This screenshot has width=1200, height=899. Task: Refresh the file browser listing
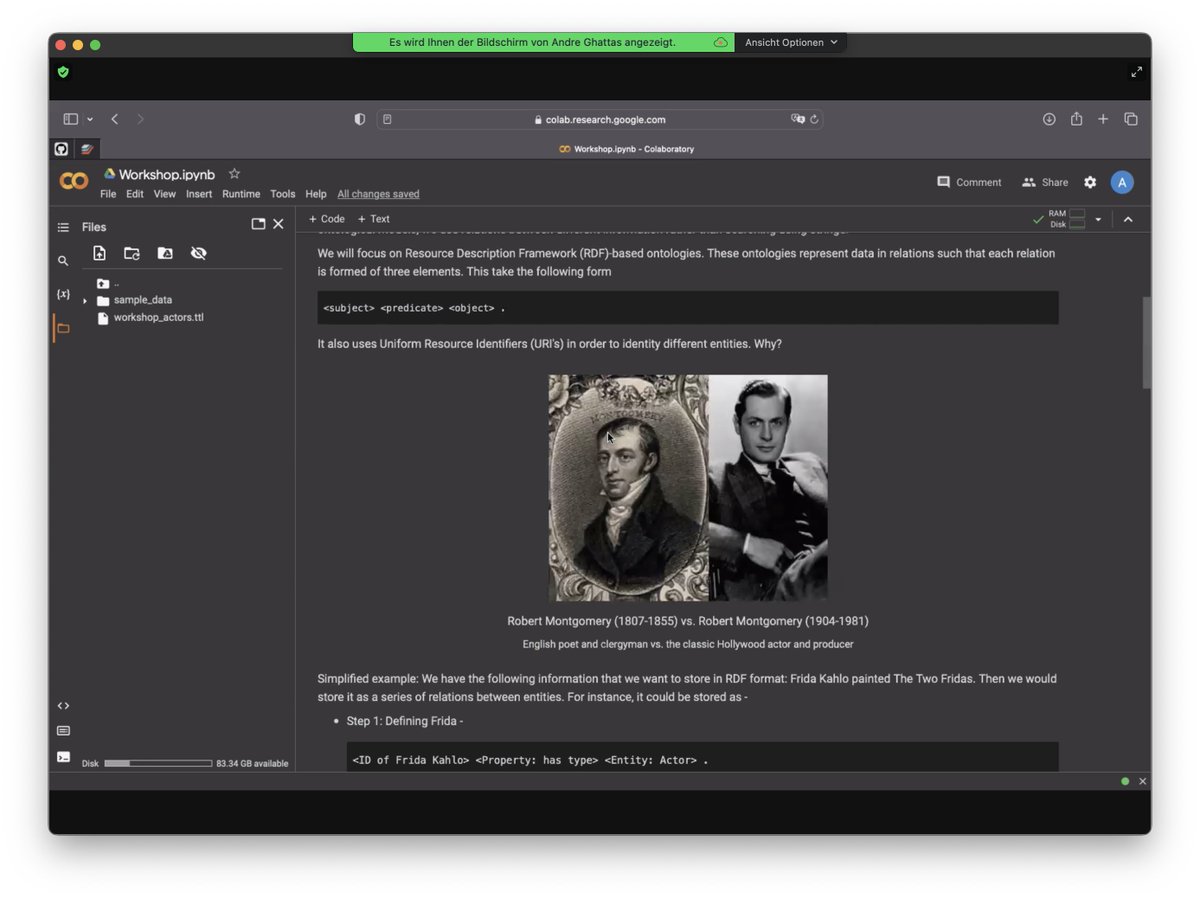tap(132, 253)
